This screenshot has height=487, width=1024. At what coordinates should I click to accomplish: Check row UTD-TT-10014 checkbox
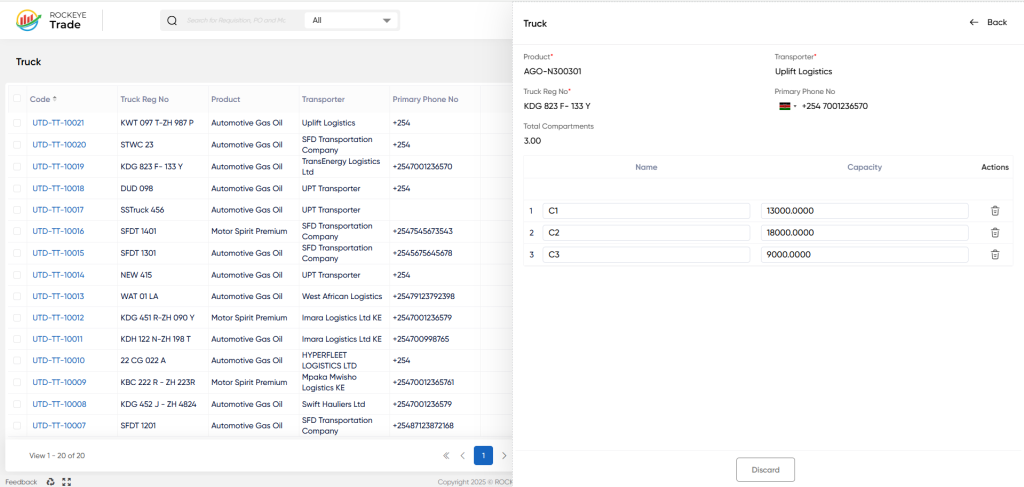click(16, 275)
